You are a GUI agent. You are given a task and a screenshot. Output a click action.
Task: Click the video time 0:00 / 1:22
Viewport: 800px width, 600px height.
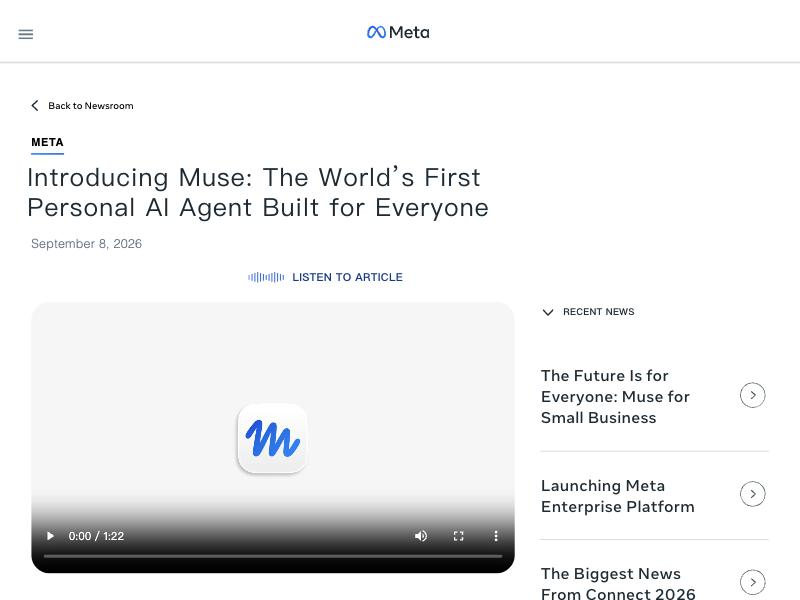pos(96,536)
